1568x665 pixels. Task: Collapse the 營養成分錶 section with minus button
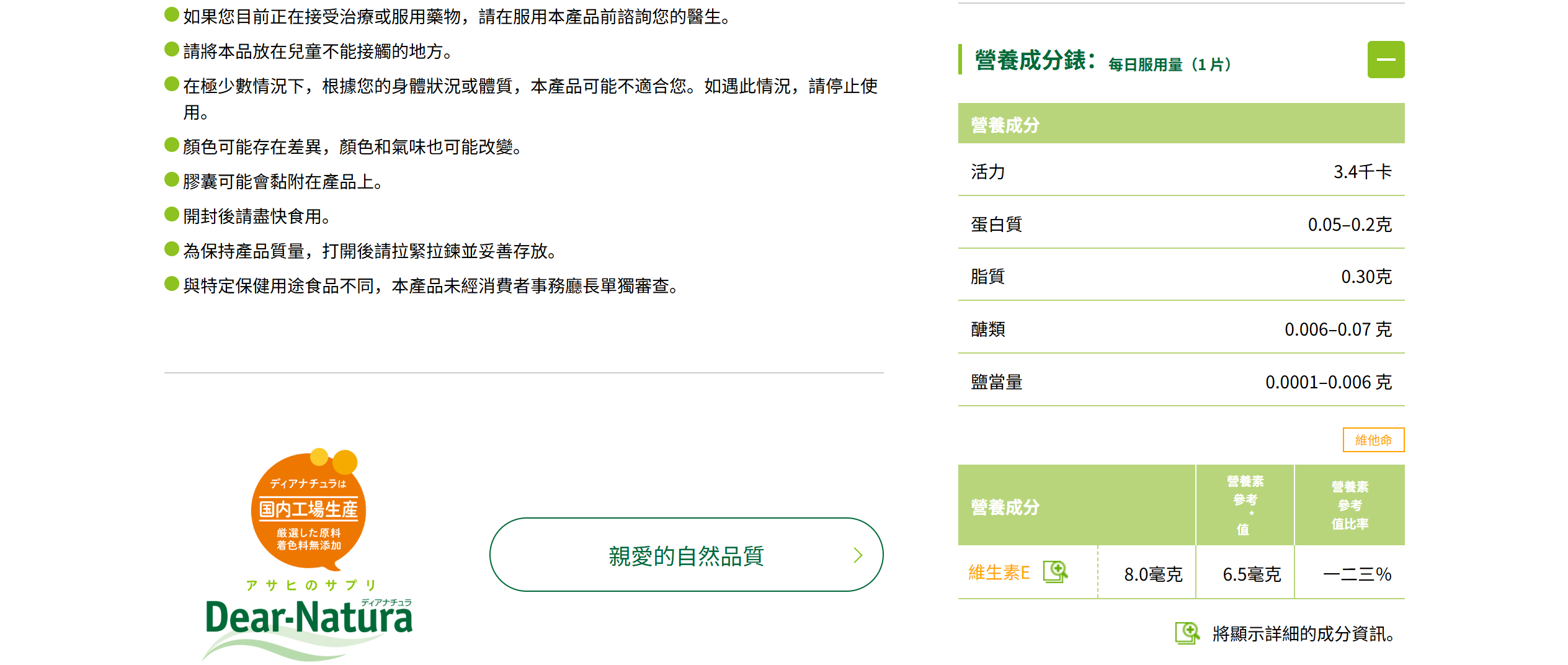1385,60
